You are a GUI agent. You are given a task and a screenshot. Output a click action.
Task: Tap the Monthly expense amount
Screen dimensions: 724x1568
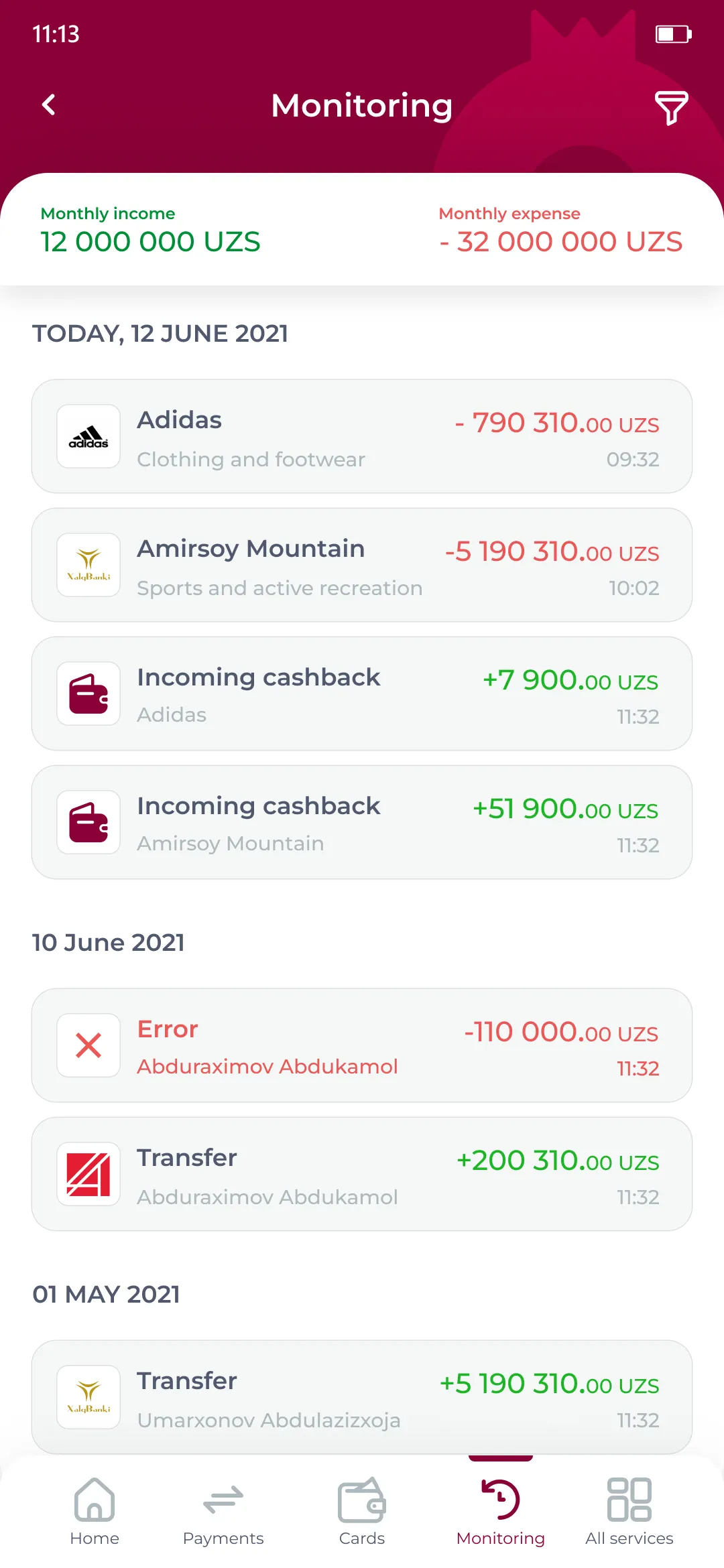[x=561, y=242]
